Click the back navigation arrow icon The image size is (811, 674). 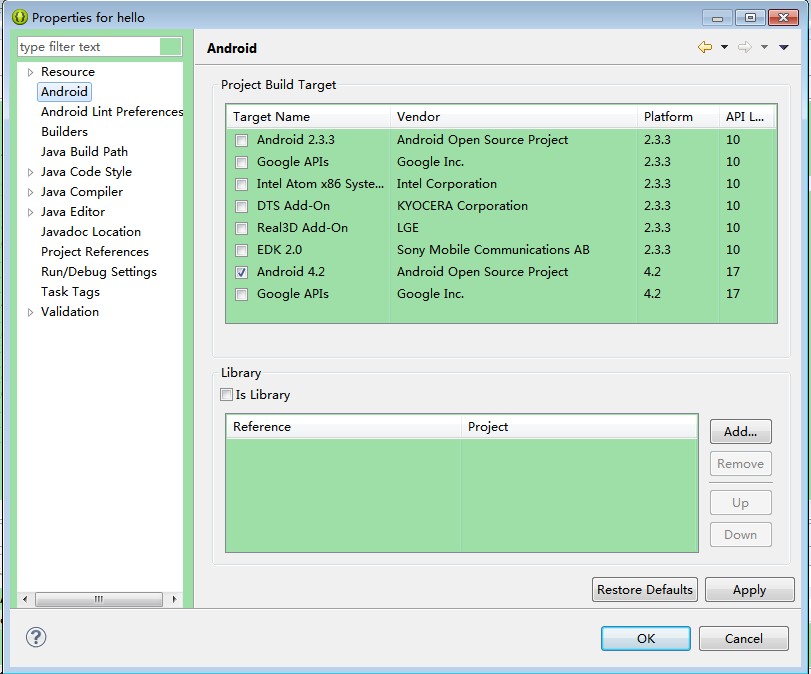pos(704,47)
